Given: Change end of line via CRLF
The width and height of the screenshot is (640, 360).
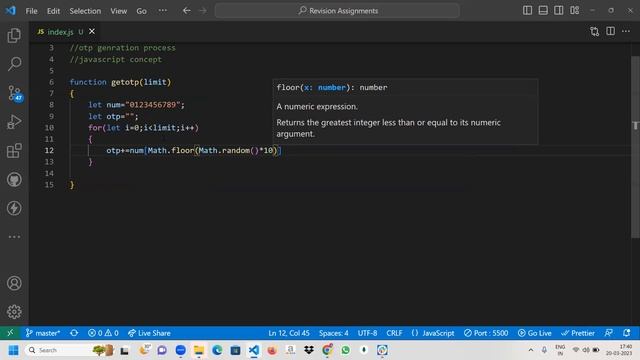Looking at the screenshot, I should click(x=394, y=333).
